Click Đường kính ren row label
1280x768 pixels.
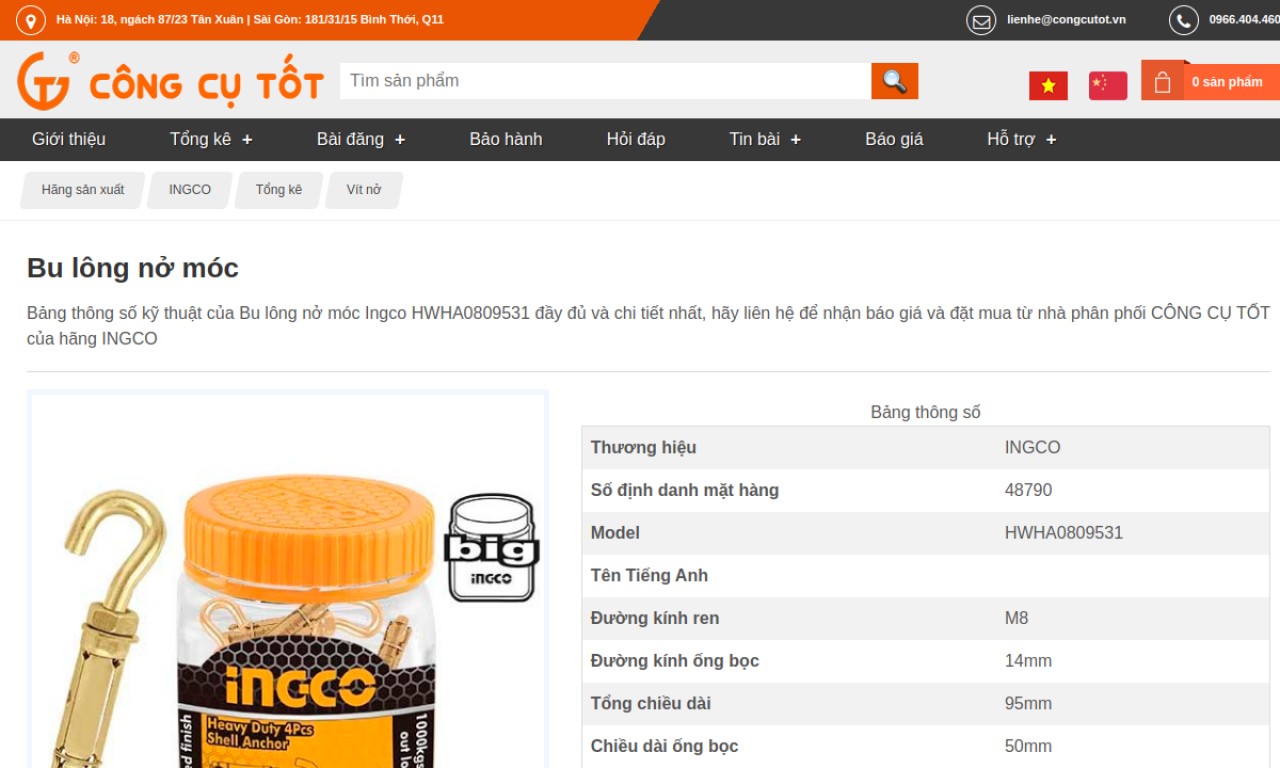(655, 619)
